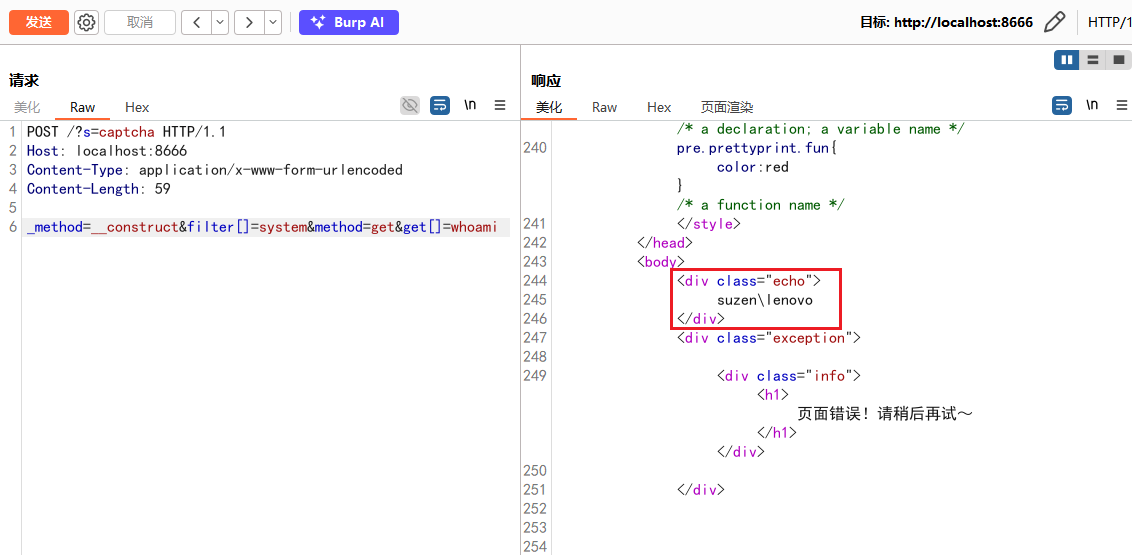Open Burp AI assistant
Screen dimensions: 1132x555
pos(349,22)
